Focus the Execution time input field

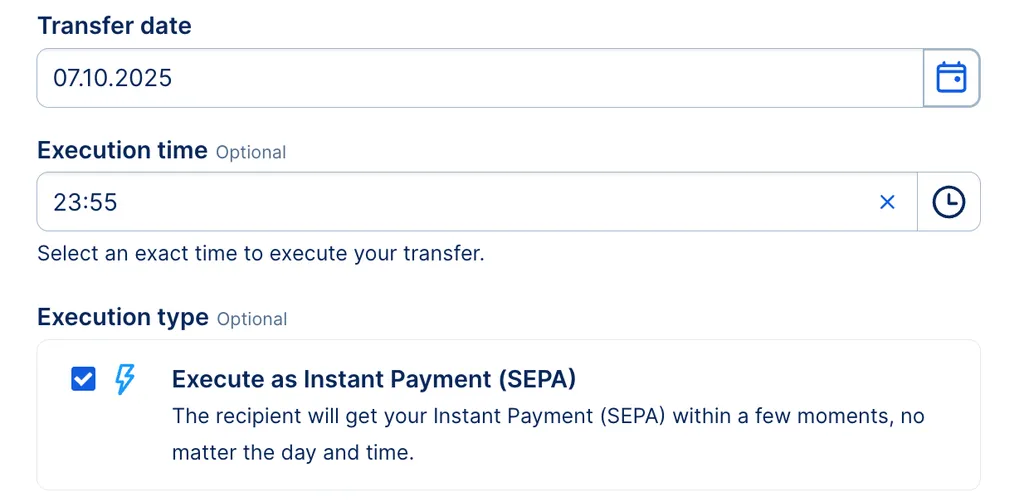(450, 202)
